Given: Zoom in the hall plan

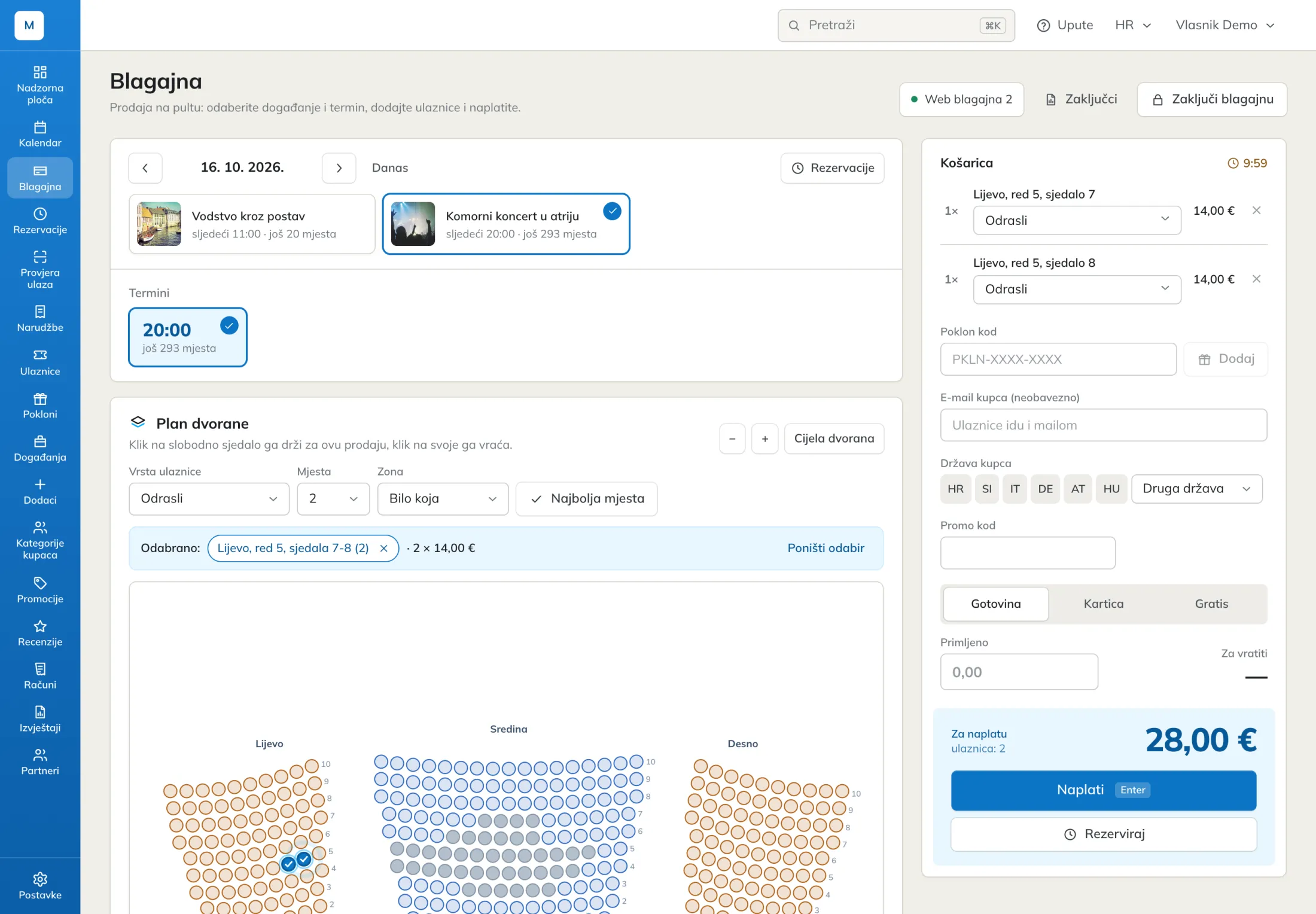Looking at the screenshot, I should pos(765,438).
